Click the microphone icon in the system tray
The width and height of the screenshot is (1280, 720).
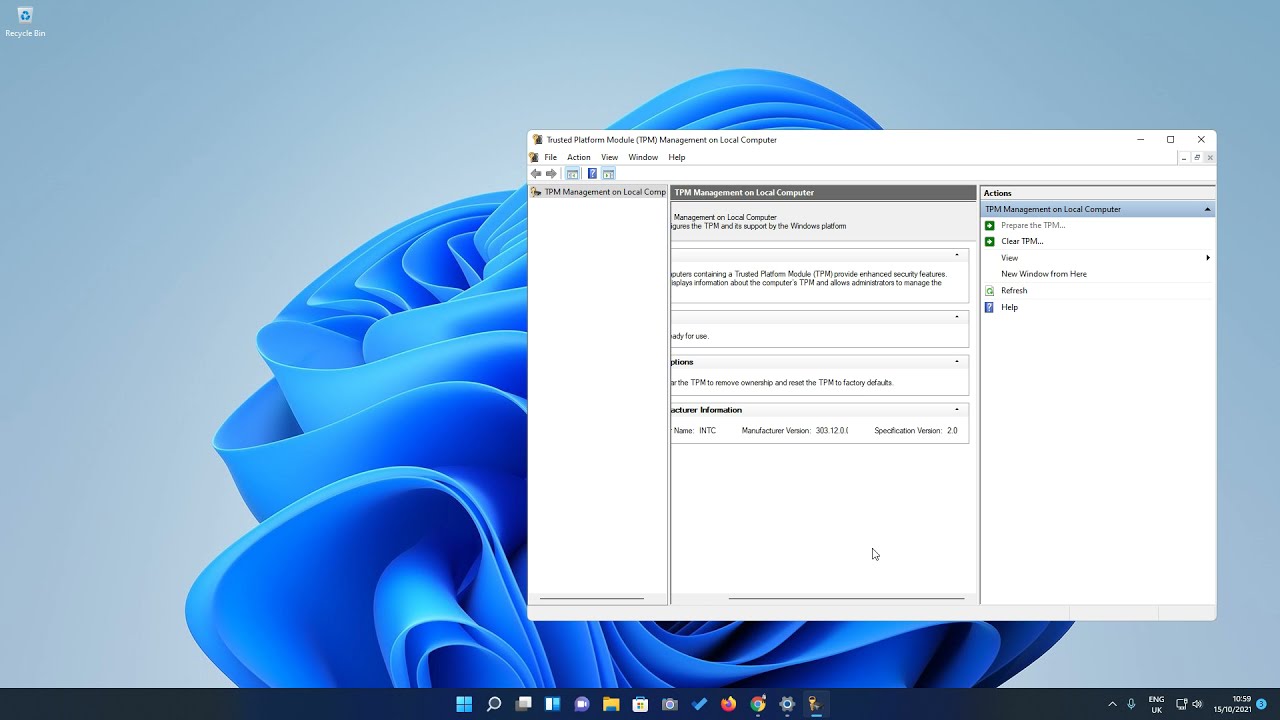(x=1131, y=704)
